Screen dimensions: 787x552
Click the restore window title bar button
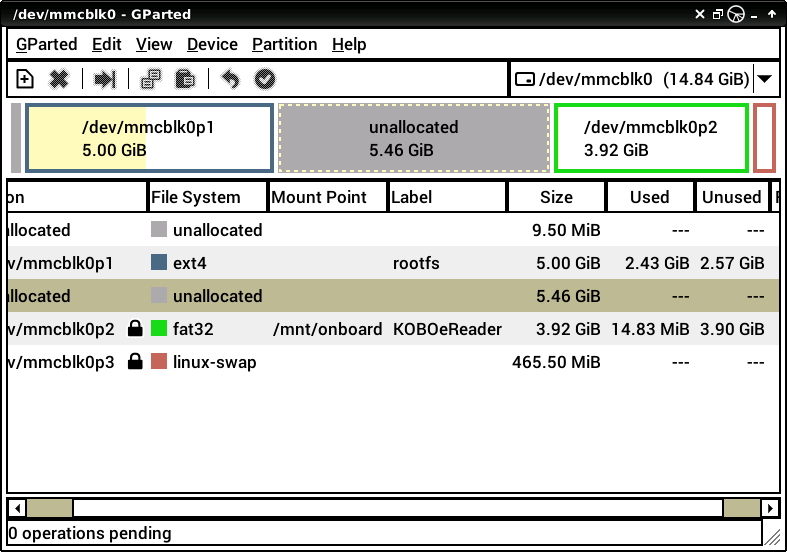pyautogui.click(x=718, y=15)
